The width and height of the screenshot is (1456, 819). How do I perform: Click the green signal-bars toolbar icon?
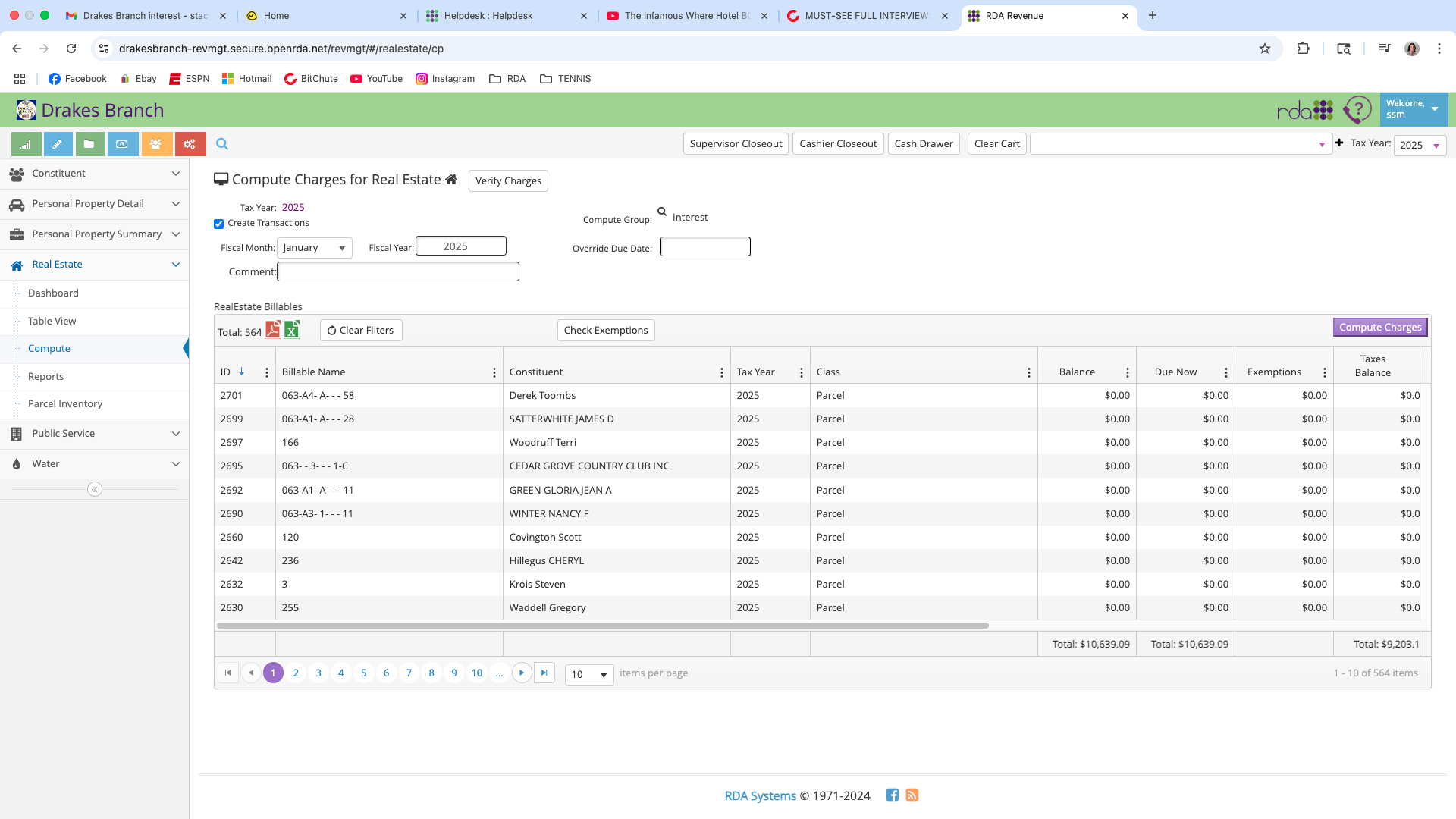click(x=26, y=144)
